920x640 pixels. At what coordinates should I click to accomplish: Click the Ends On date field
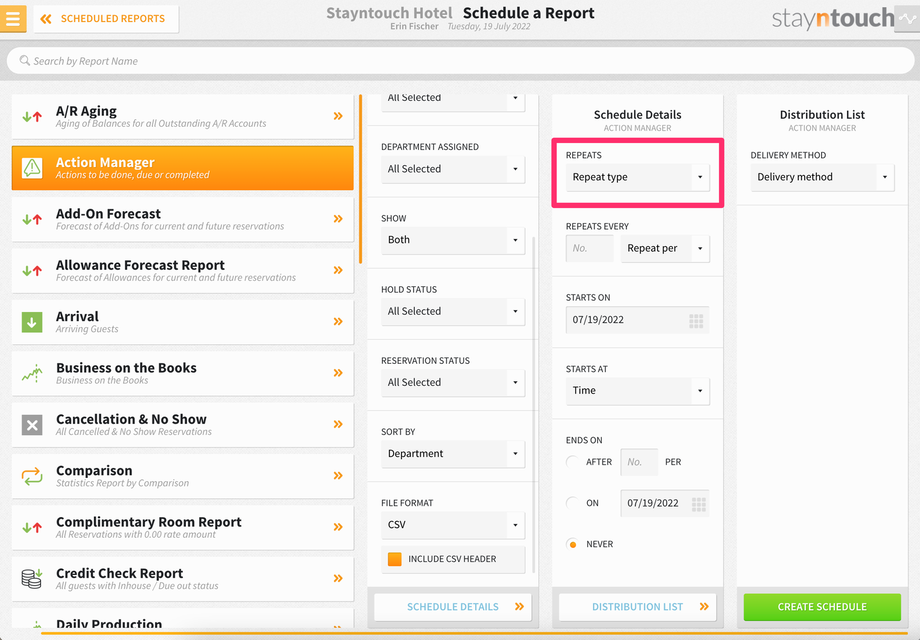(665, 503)
